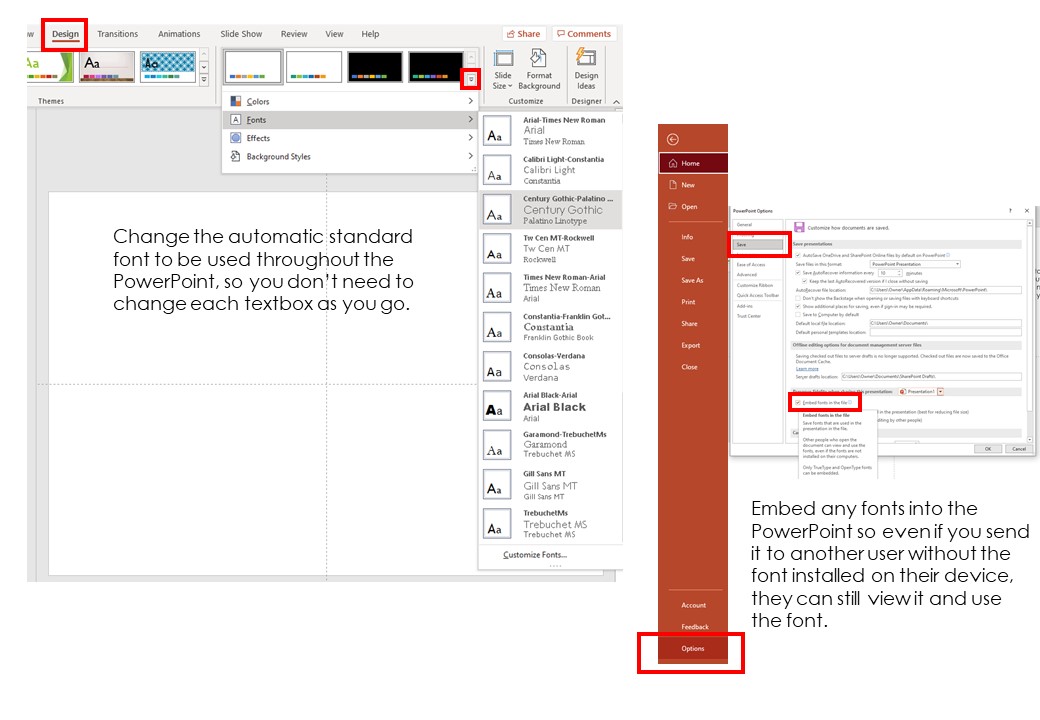Select Constantia-Franklin Gothic font set
1040x720 pixels.
551,327
